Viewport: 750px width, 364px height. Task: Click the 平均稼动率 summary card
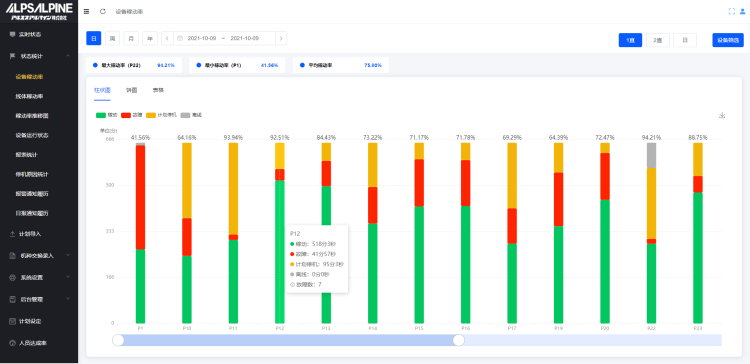tap(341, 65)
